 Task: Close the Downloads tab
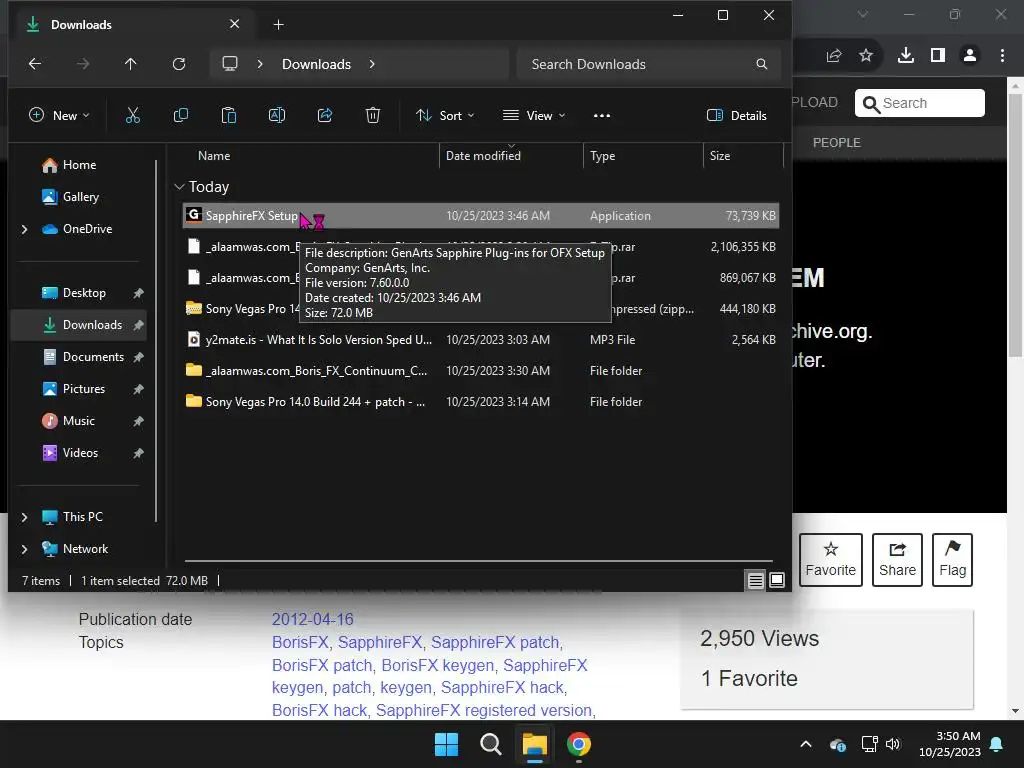(x=234, y=24)
